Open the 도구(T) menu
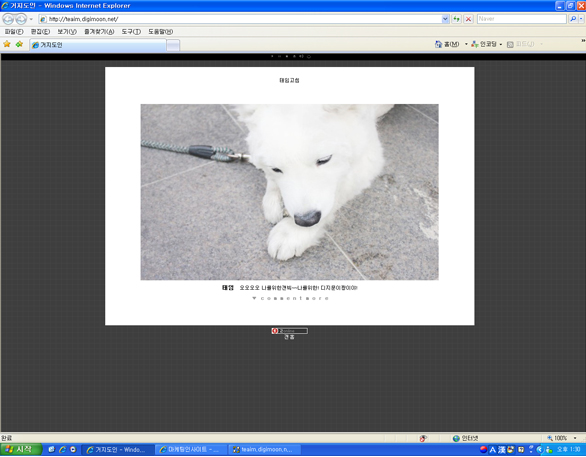Image resolution: width=586 pixels, height=457 pixels. [131, 32]
